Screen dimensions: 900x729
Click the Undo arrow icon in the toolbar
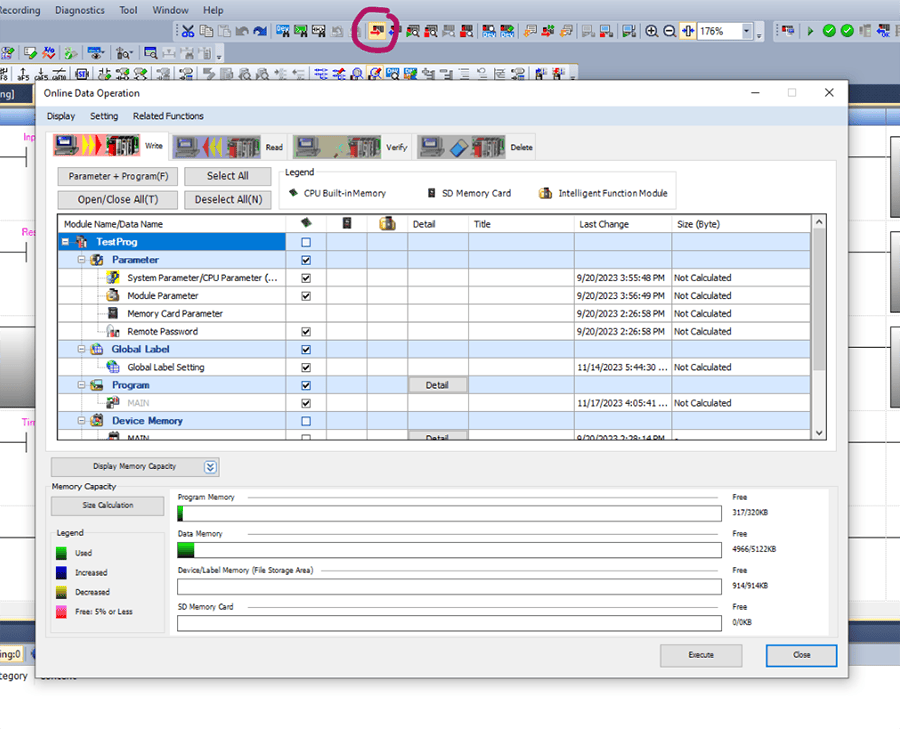[242, 31]
